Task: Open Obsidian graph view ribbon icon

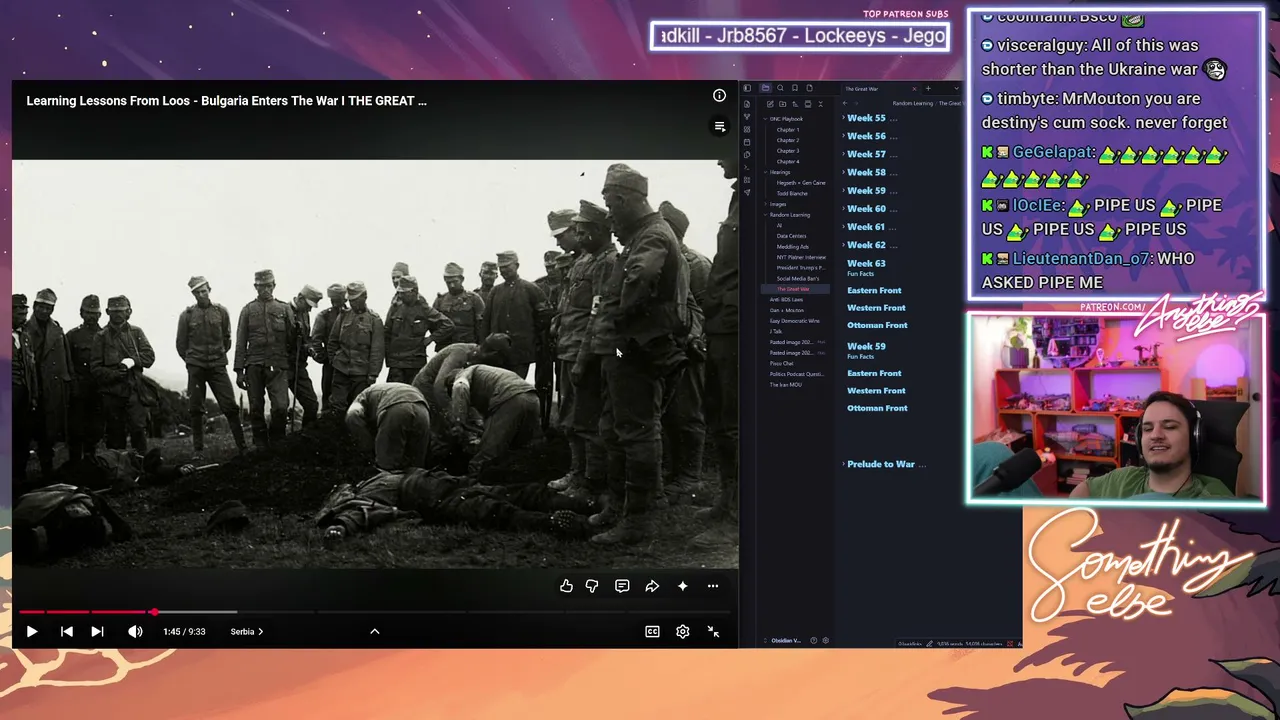Action: (747, 117)
